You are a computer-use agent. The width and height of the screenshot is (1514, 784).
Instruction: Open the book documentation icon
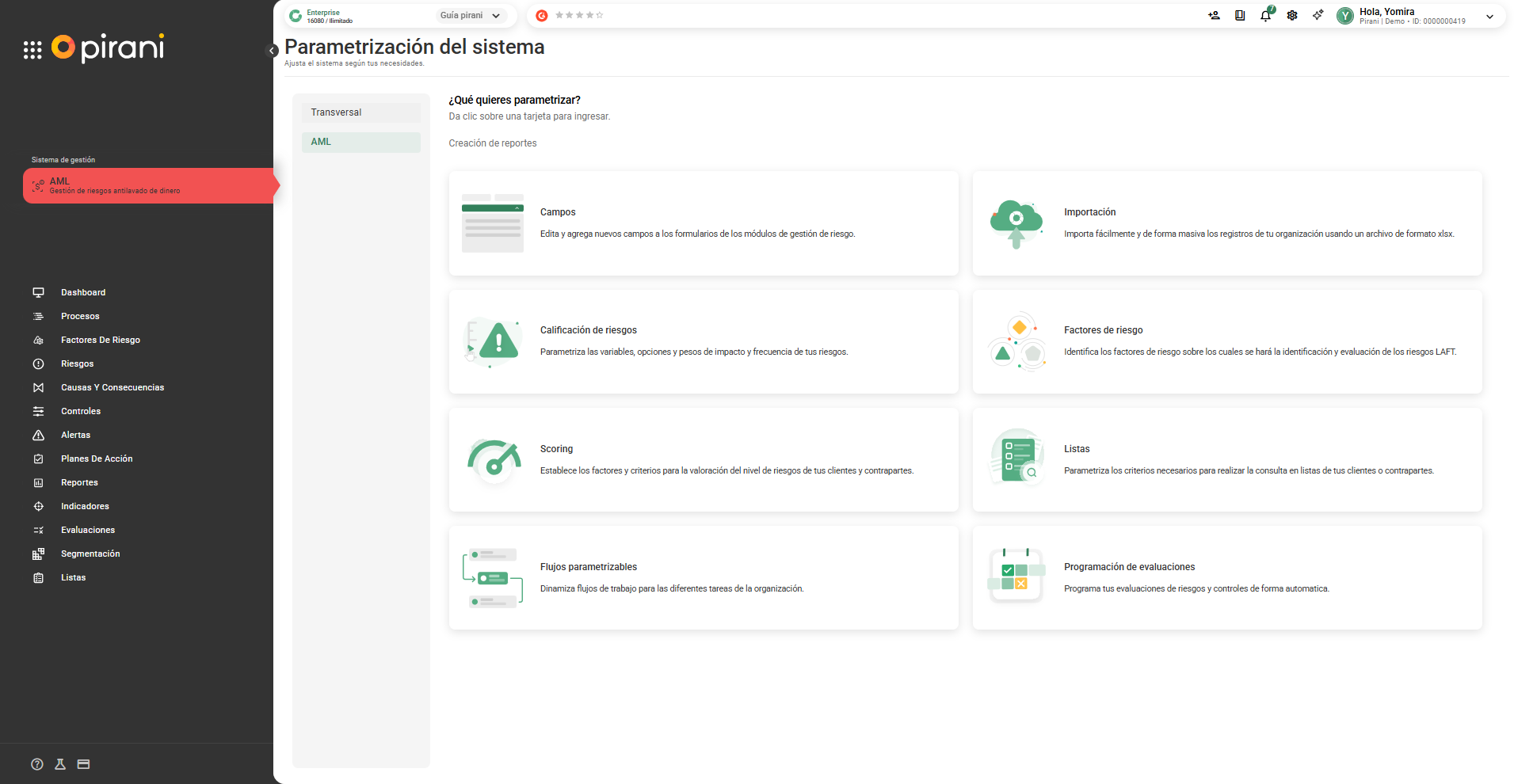click(x=1240, y=16)
